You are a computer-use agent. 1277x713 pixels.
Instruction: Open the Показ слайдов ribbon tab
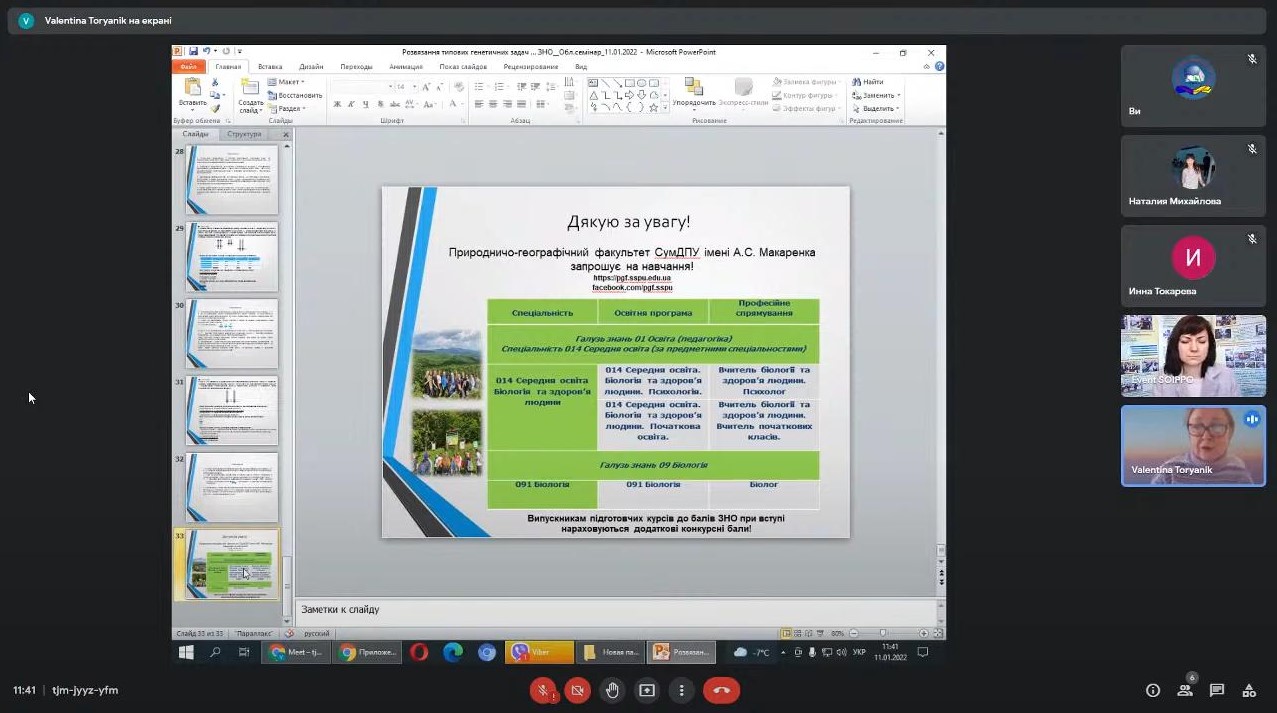(463, 67)
